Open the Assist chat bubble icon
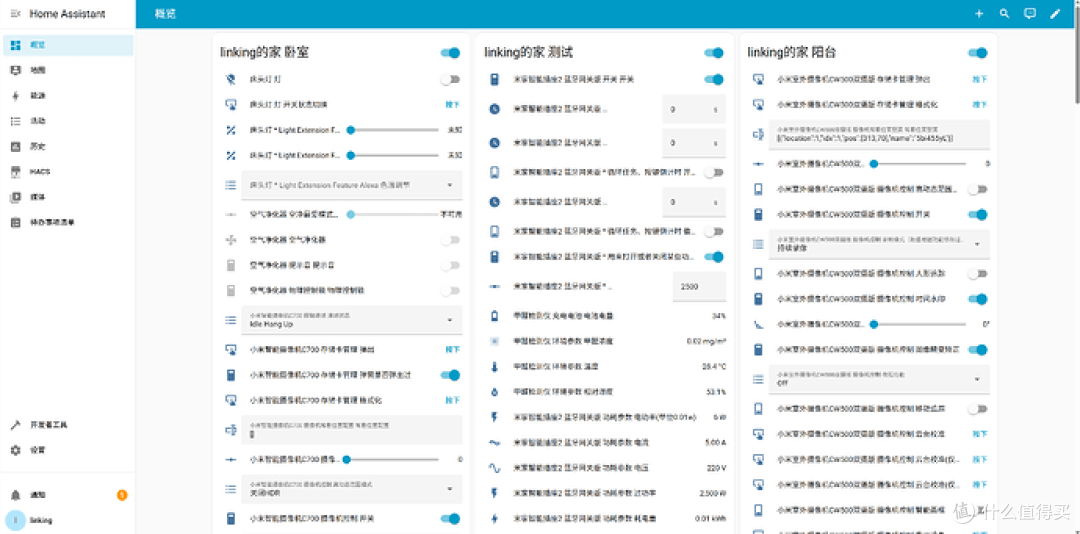 (x=1030, y=14)
